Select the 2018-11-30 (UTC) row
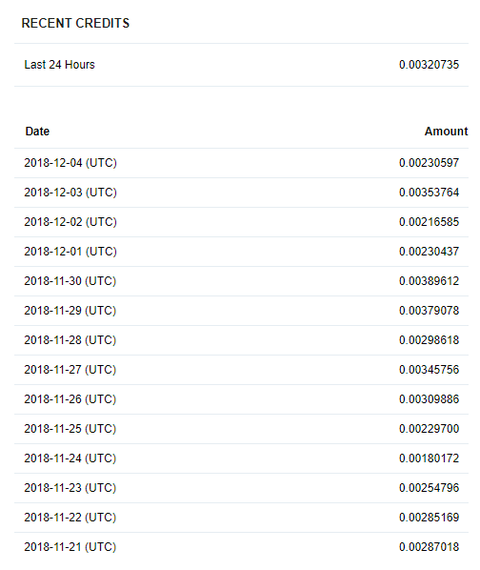The width and height of the screenshot is (480, 570). pos(241,281)
